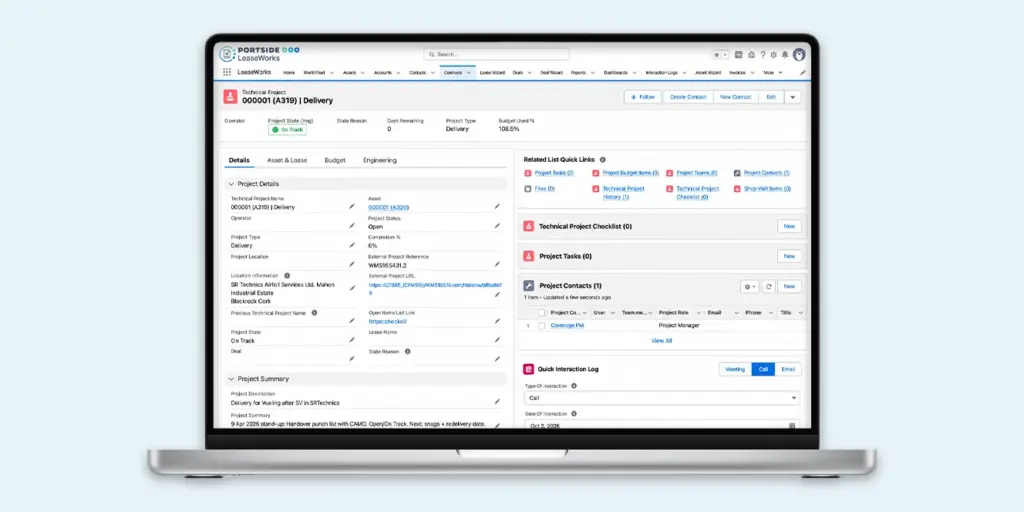Expand the Contracts nav dropdown
Image resolution: width=1024 pixels, height=512 pixels.
coord(468,72)
